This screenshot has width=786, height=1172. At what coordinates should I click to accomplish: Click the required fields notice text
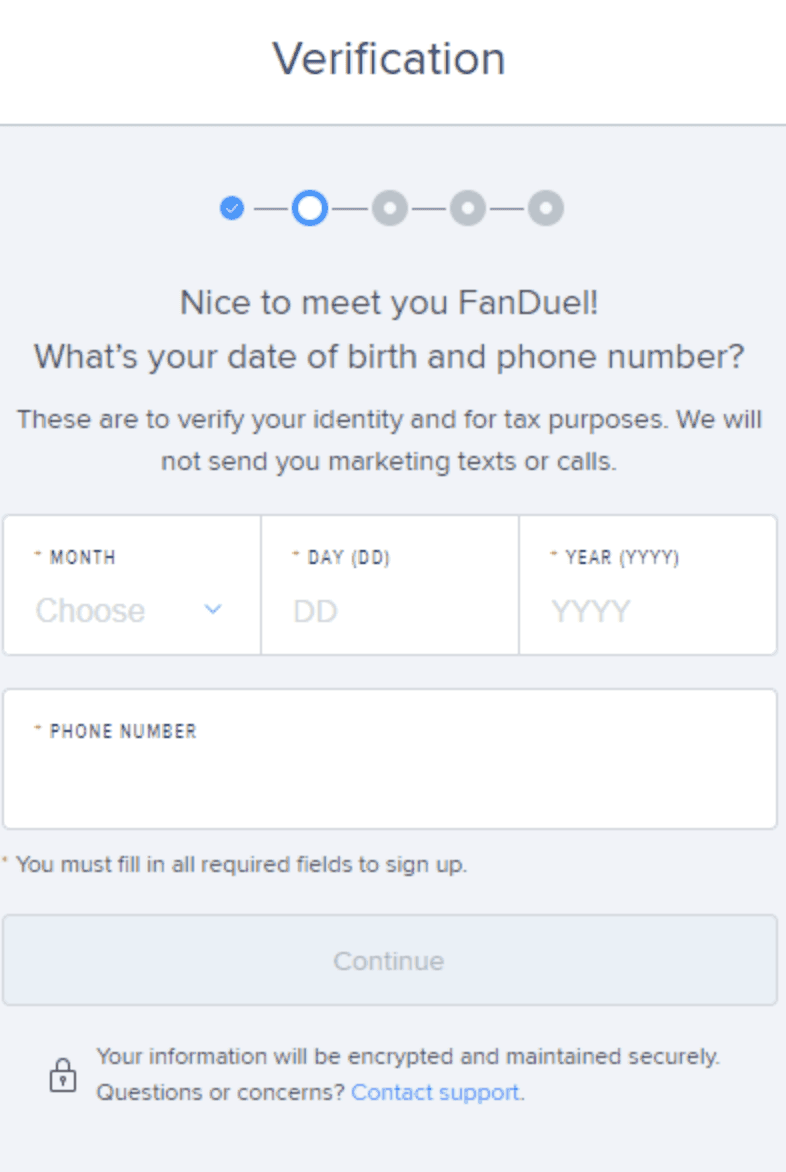tap(241, 864)
